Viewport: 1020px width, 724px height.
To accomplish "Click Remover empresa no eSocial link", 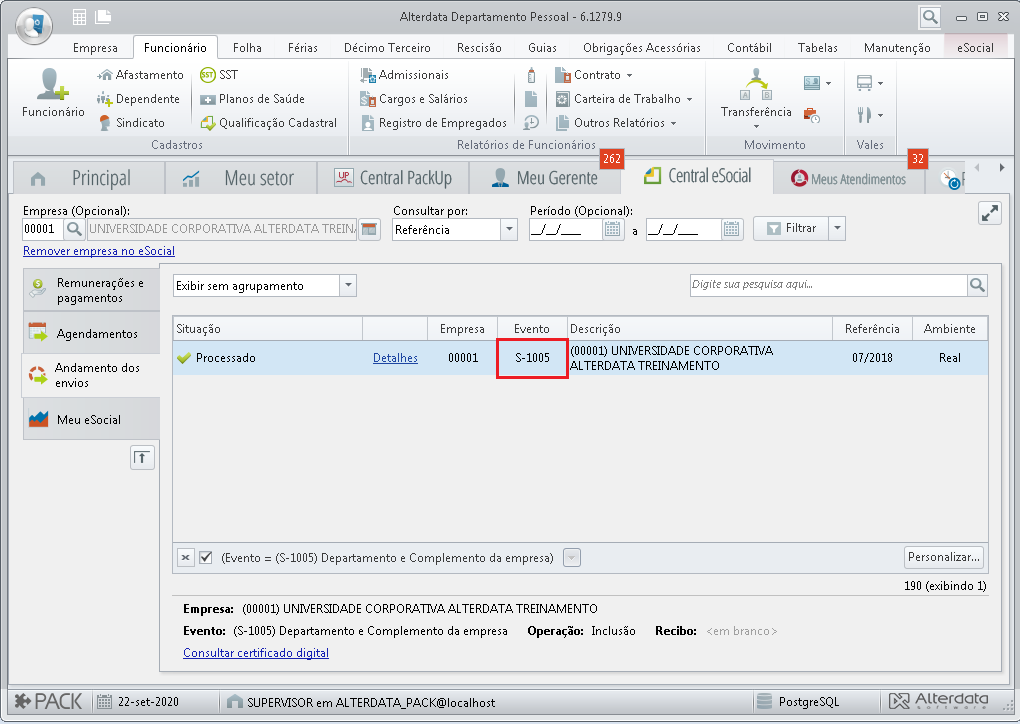I will click(99, 251).
